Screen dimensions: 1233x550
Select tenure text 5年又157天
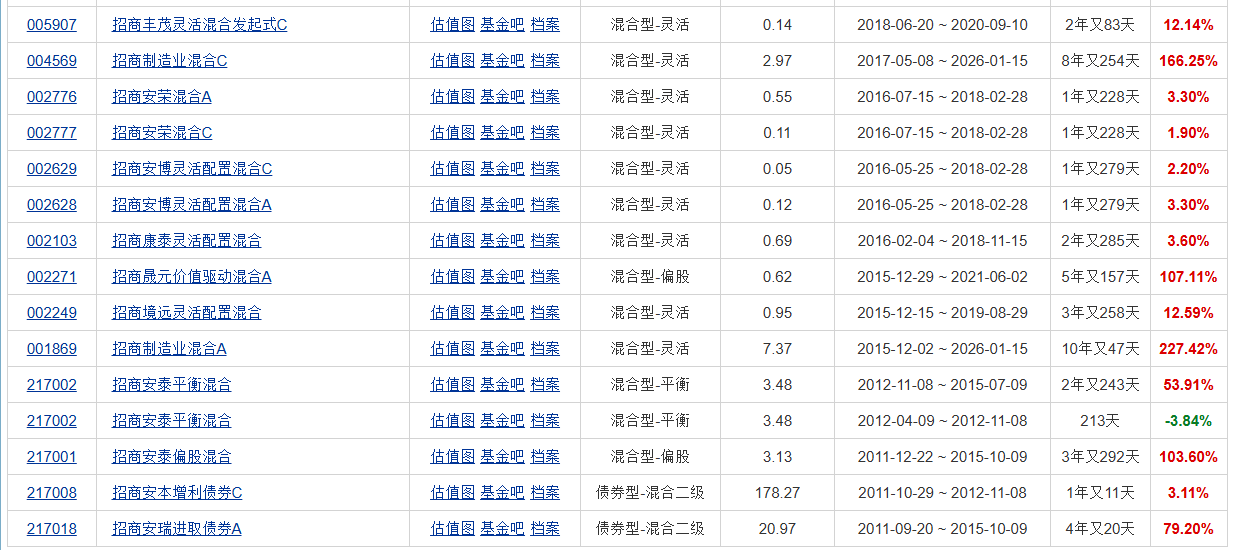[x=1100, y=277]
